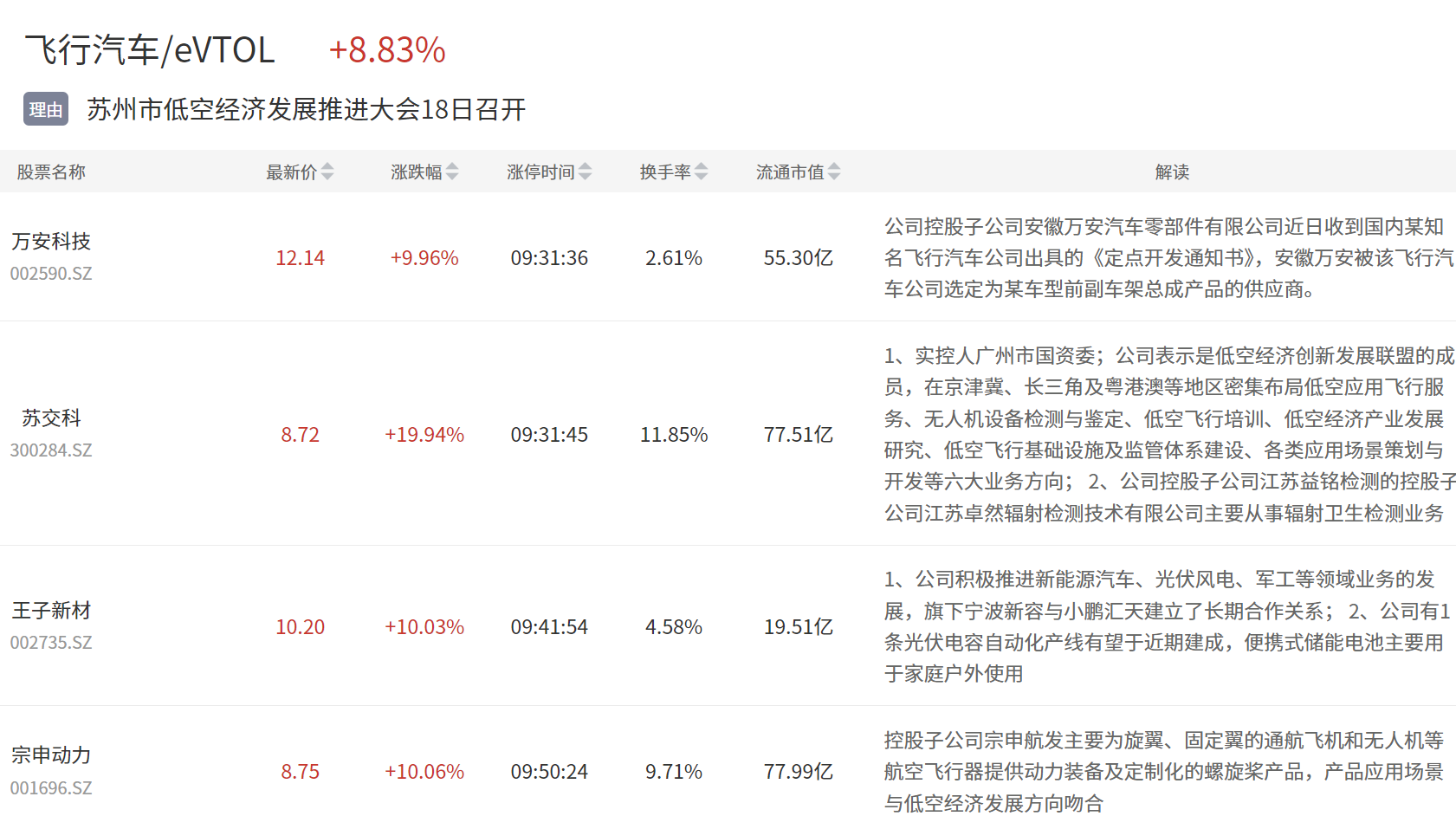The height and width of the screenshot is (829, 1456).
Task: Sort by 换手率 column arrow icon
Action: pyautogui.click(x=702, y=172)
